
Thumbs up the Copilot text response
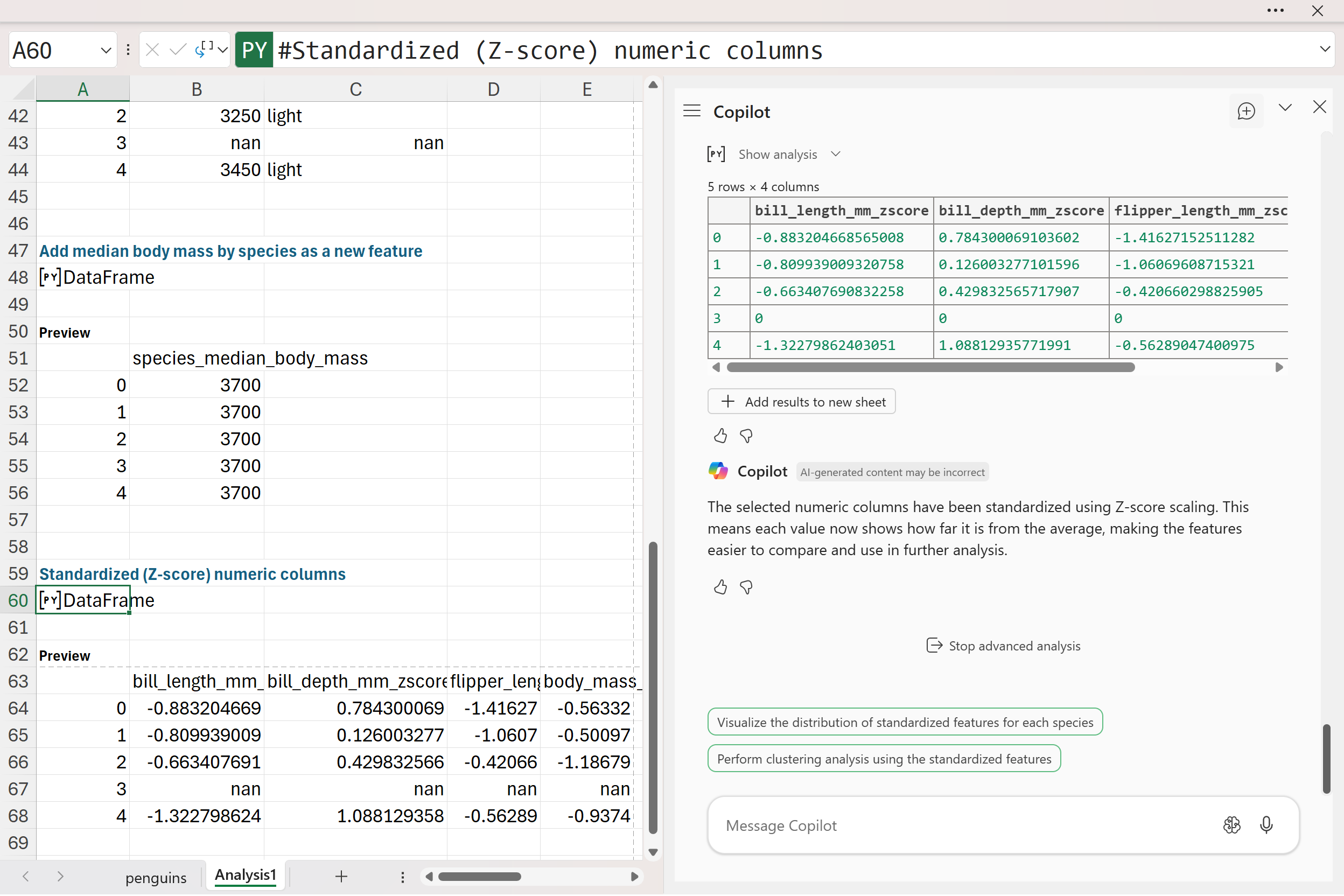[720, 587]
